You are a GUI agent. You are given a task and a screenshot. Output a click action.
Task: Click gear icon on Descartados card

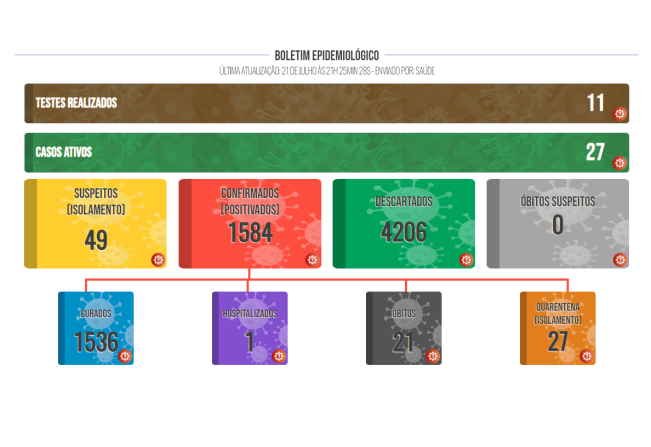(x=466, y=259)
